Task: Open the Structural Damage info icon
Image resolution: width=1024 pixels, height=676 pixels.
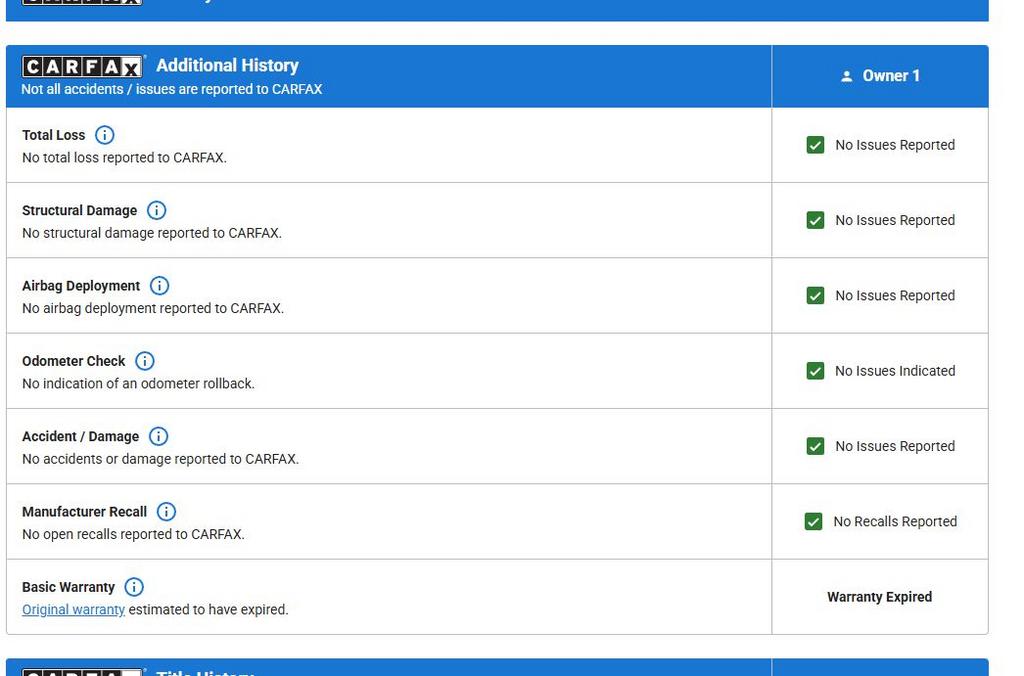Action: coord(156,210)
